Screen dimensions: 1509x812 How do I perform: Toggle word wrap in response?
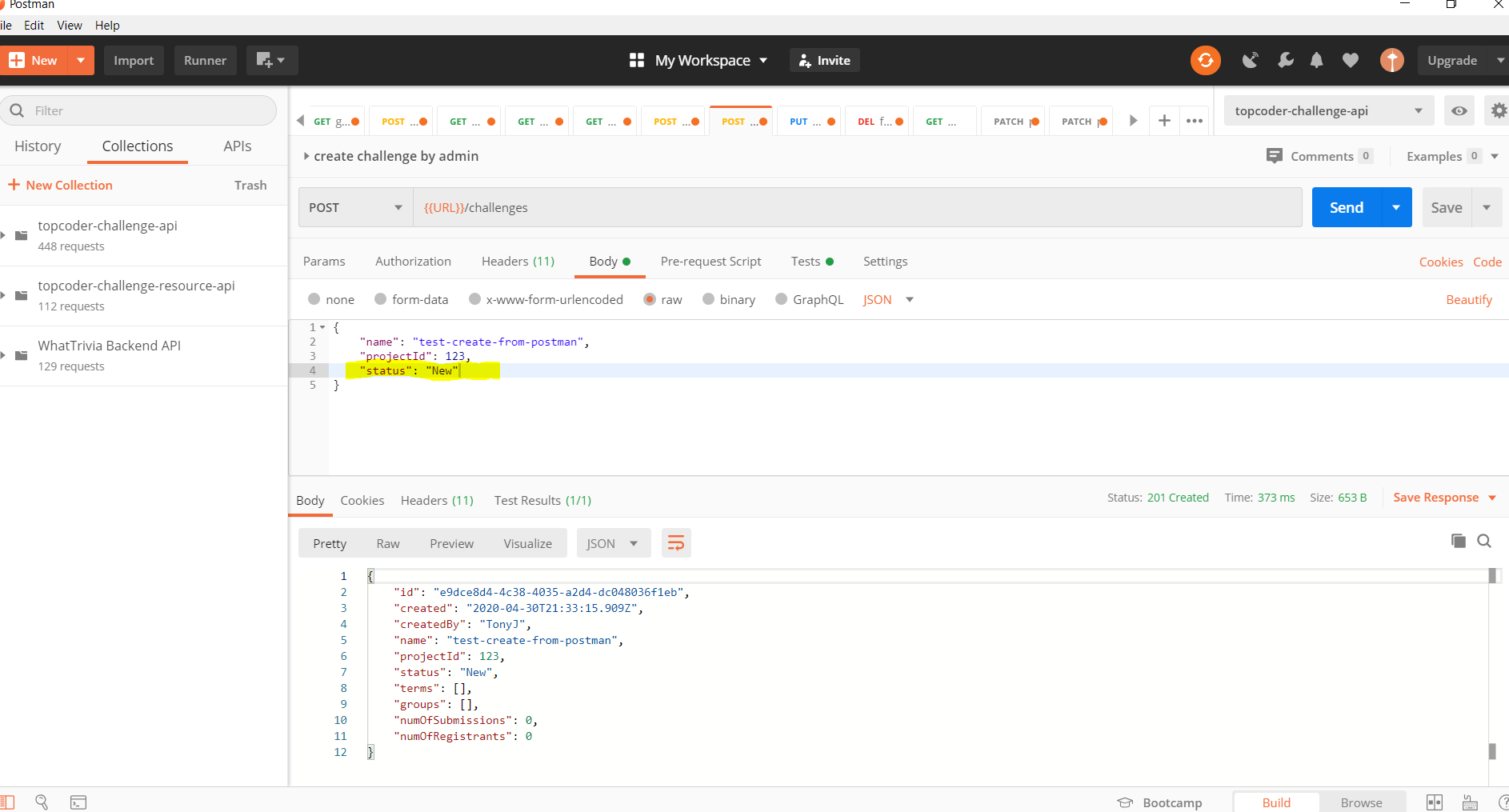[x=676, y=543]
